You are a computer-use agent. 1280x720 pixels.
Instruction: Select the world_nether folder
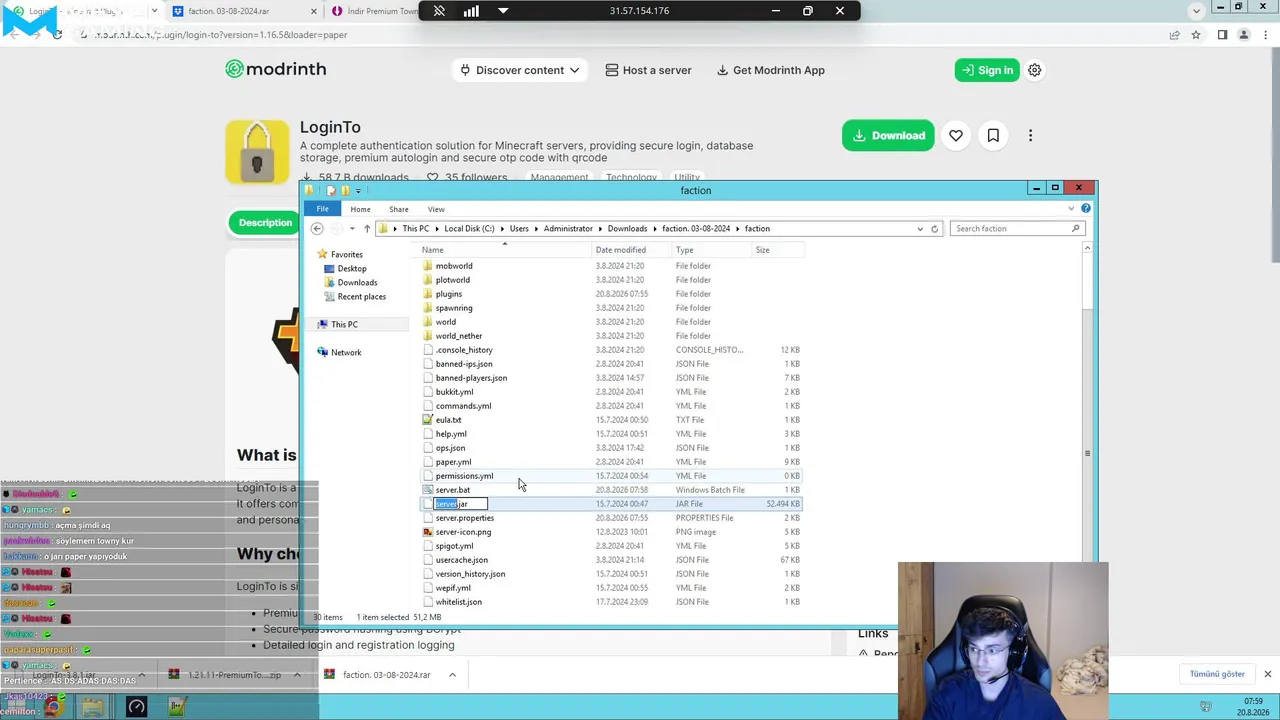coord(459,336)
